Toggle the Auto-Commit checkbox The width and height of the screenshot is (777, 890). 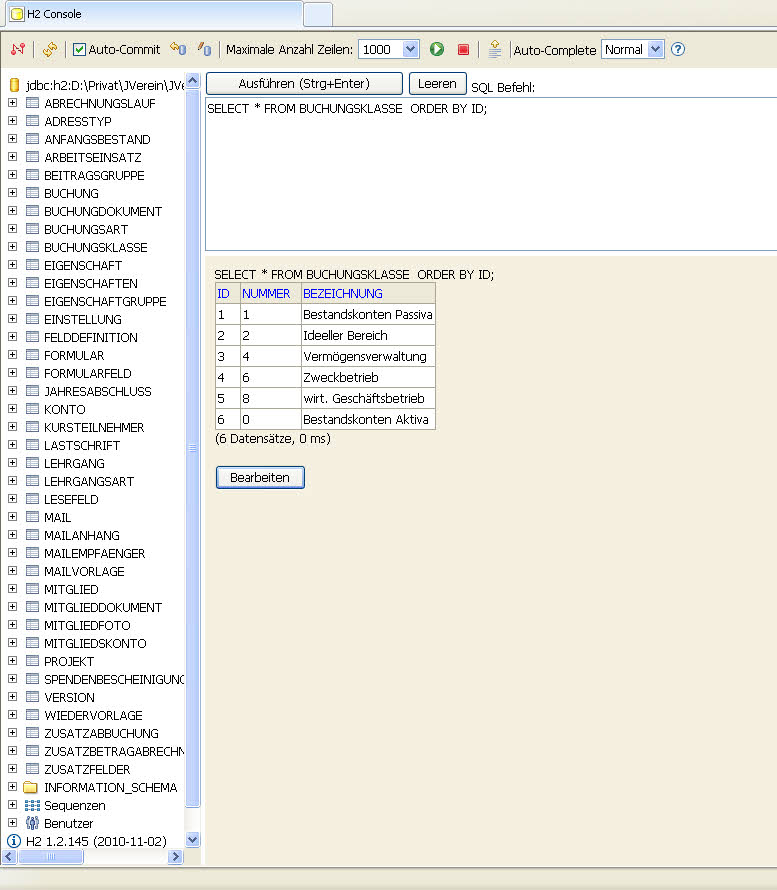pyautogui.click(x=80, y=49)
